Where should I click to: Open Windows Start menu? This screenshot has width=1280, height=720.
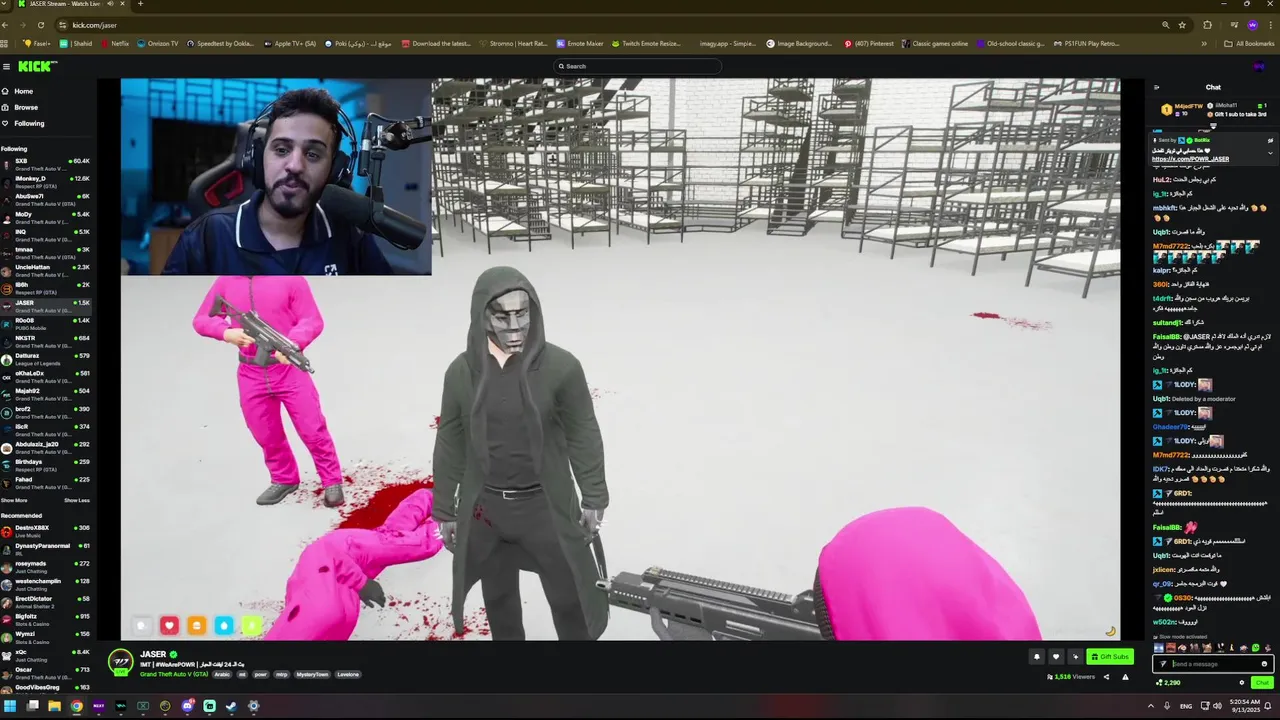9,706
